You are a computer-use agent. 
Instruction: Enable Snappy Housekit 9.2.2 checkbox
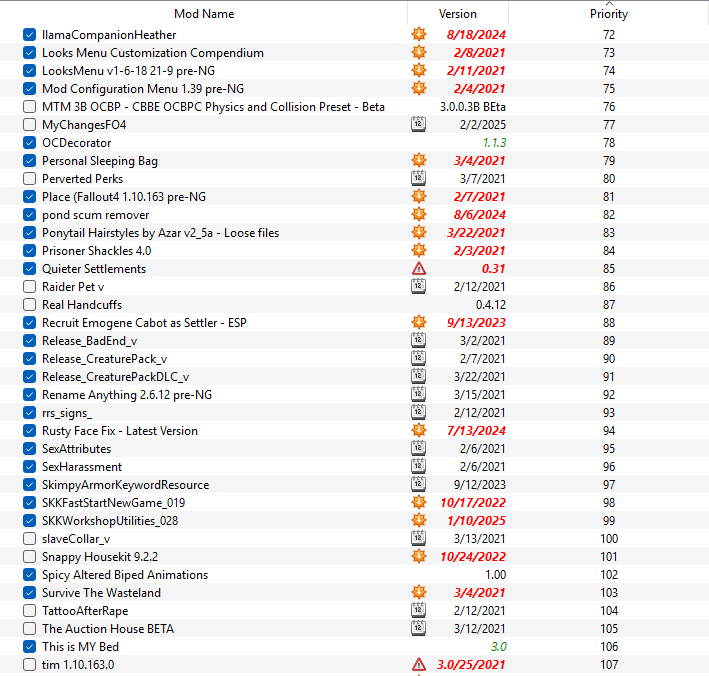(29, 557)
